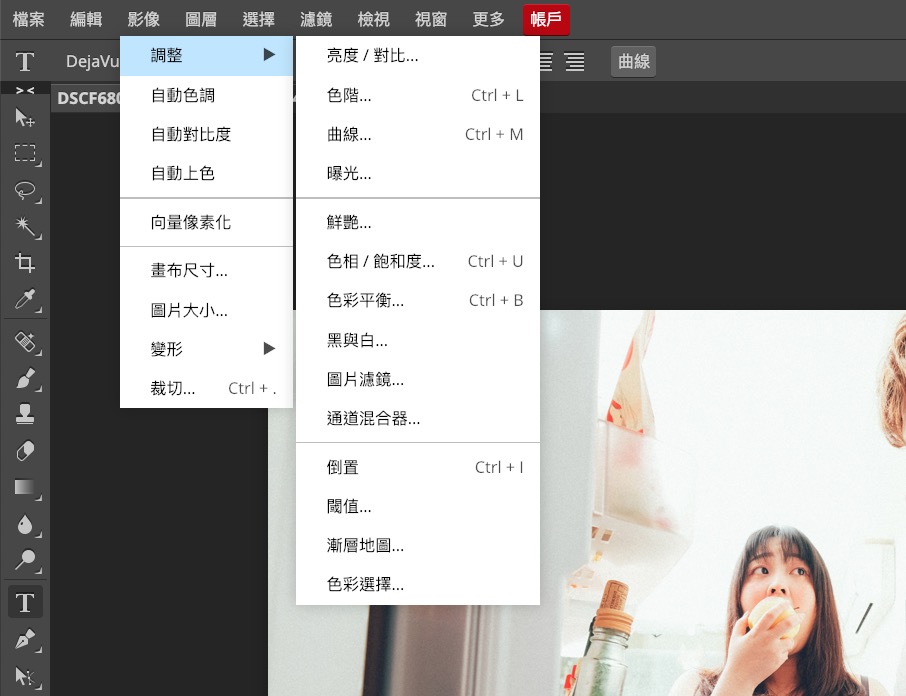Open 色彩平衡... adjustment
This screenshot has width=906, height=696.
click(418, 300)
